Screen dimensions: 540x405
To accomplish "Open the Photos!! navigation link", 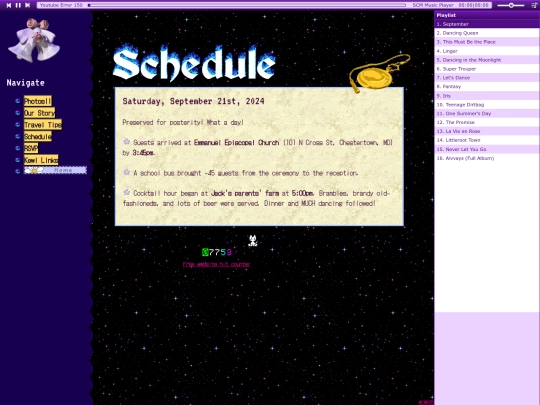I will point(38,101).
